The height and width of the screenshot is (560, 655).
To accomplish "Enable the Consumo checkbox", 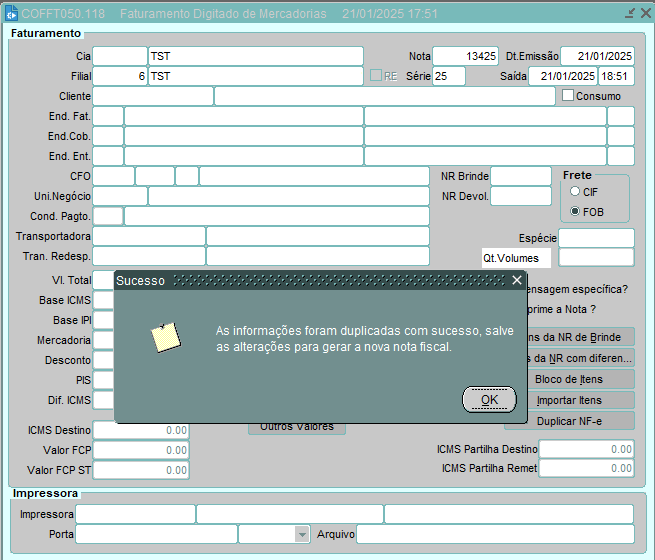I will click(568, 96).
